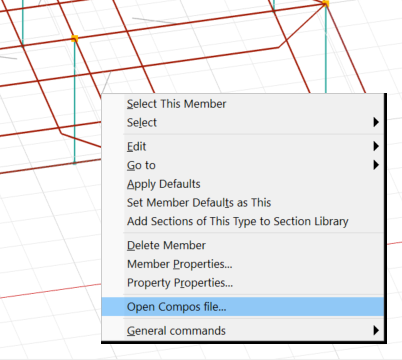Expand the Select submenu arrow
This screenshot has width=402, height=360.
point(376,122)
